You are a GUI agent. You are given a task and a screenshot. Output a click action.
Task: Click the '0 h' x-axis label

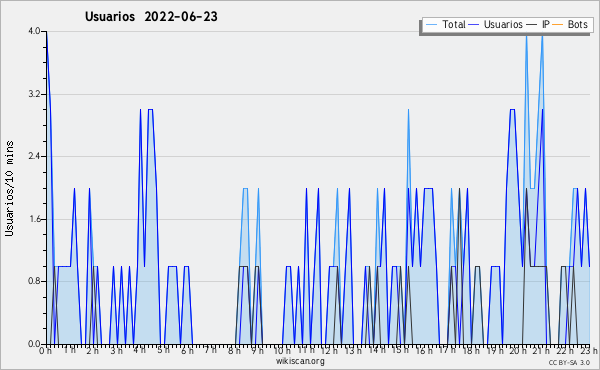45,350
